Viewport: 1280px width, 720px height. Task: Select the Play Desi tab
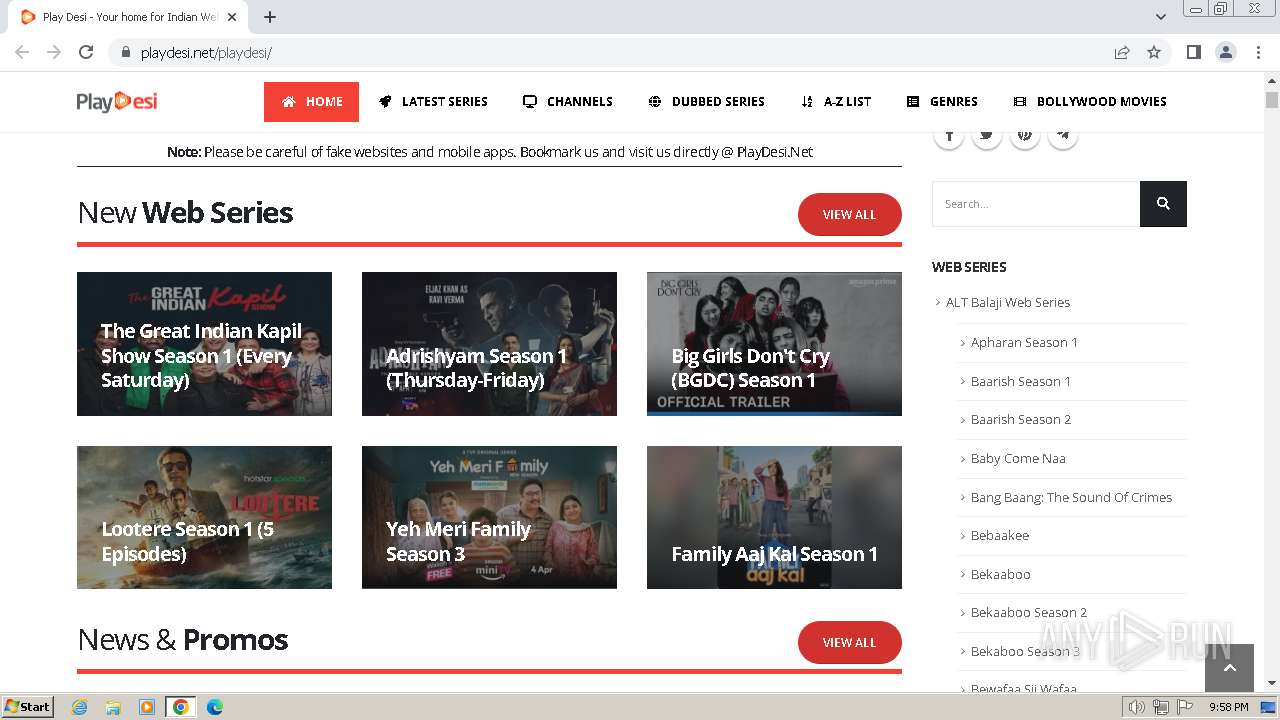coord(130,17)
